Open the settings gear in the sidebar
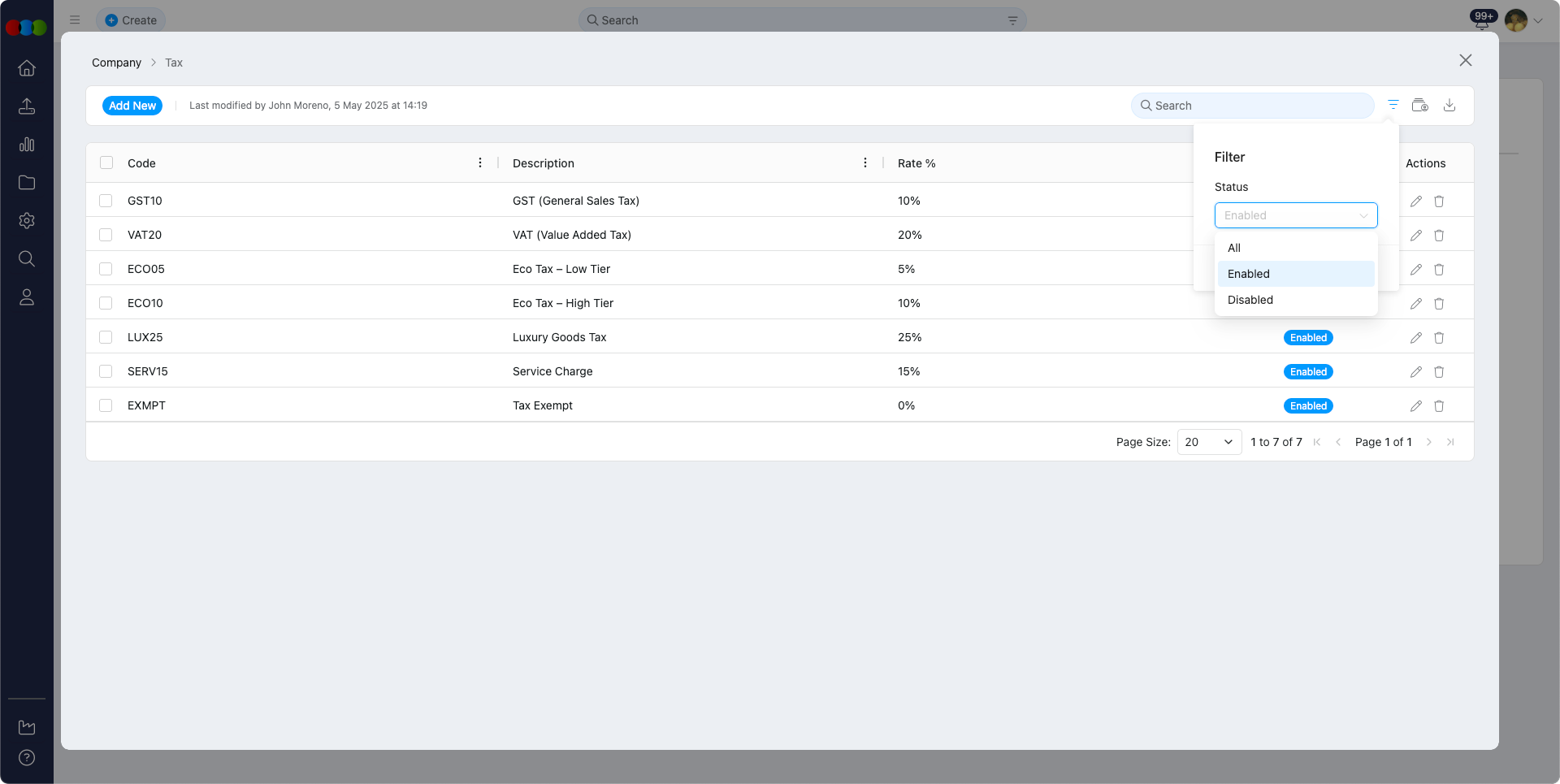 point(27,220)
